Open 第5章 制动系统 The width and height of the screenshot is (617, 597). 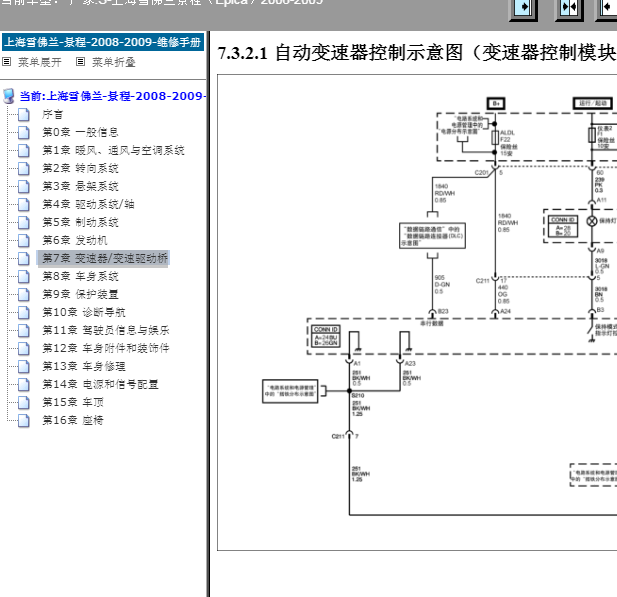tap(81, 222)
